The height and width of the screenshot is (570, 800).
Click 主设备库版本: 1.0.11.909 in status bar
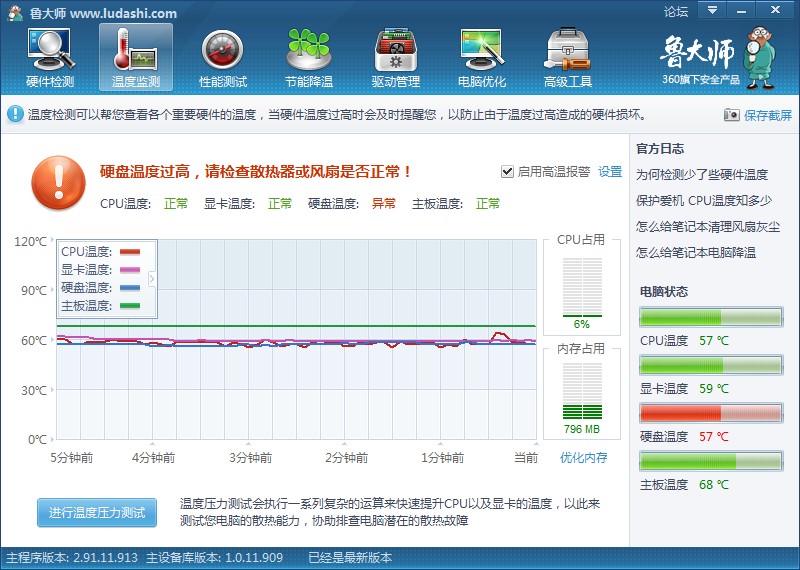click(x=214, y=557)
